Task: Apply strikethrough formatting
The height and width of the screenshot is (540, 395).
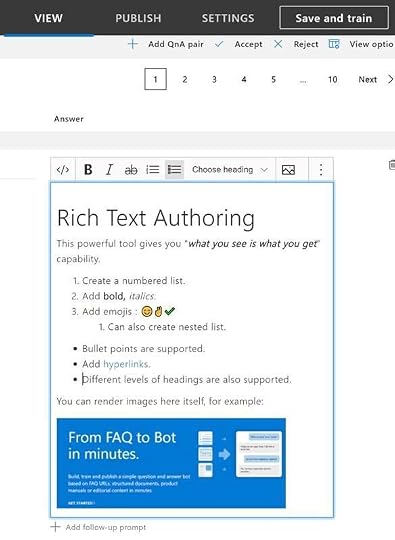Action: coord(131,169)
